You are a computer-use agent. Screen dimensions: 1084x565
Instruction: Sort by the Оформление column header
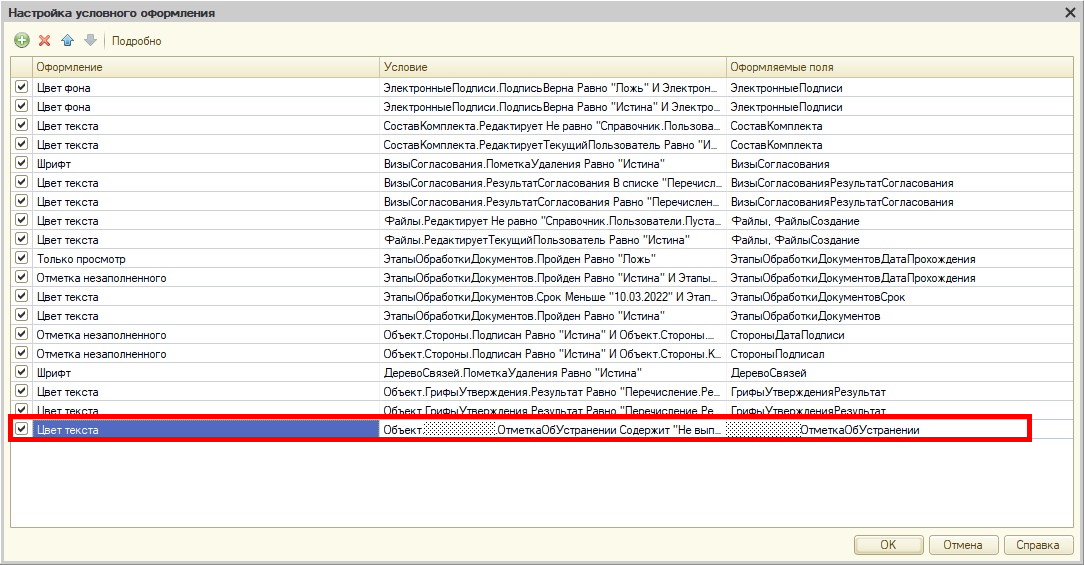coord(205,67)
